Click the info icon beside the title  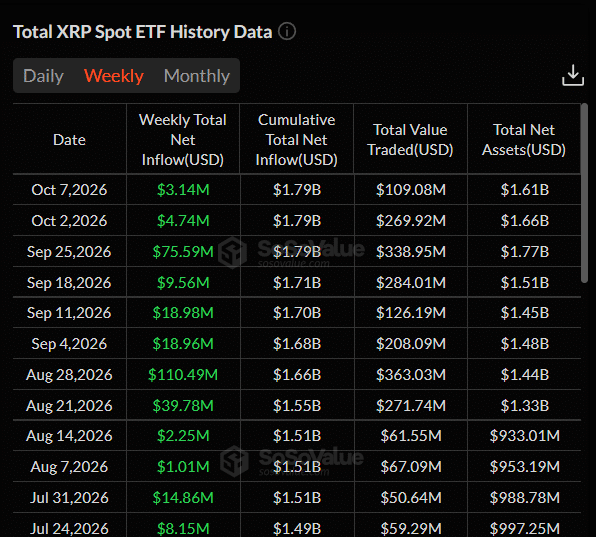coord(287,32)
